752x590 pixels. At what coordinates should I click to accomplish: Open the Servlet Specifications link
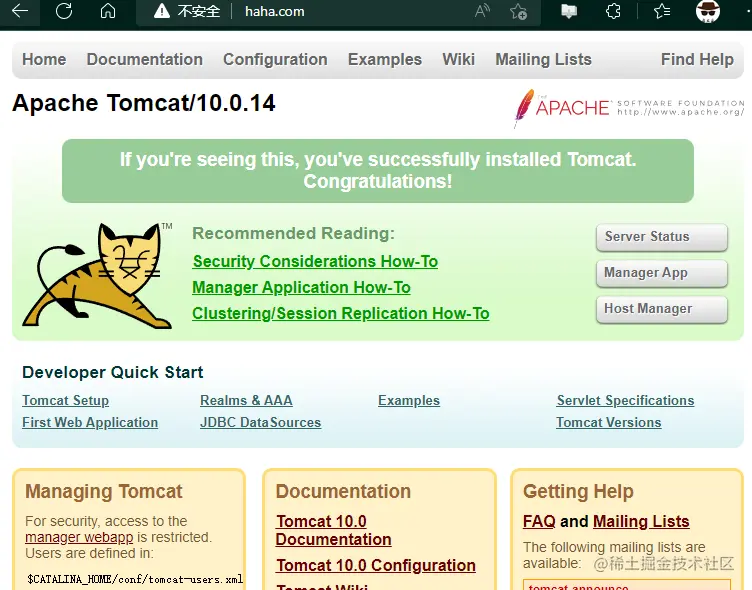tap(625, 401)
